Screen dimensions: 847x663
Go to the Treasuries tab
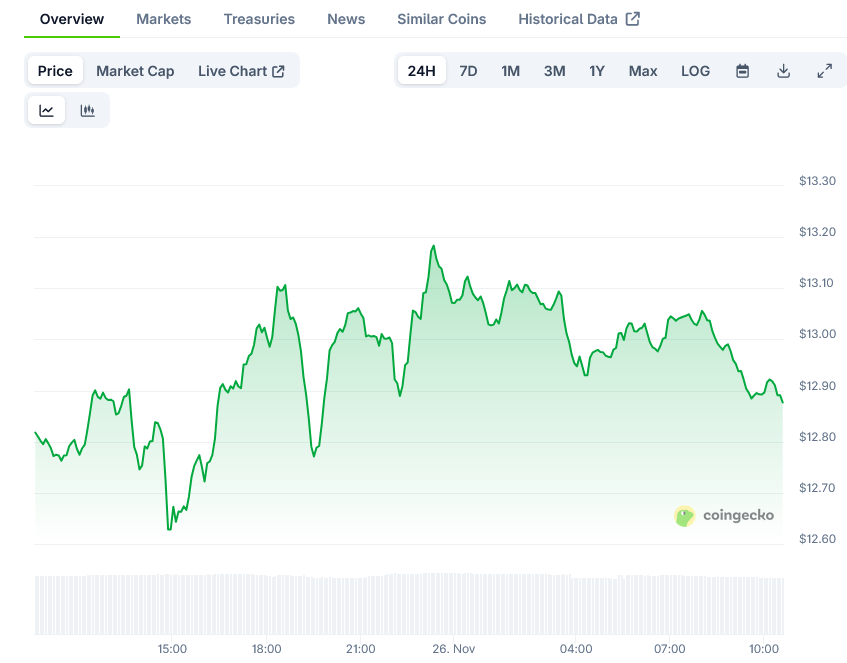point(259,19)
